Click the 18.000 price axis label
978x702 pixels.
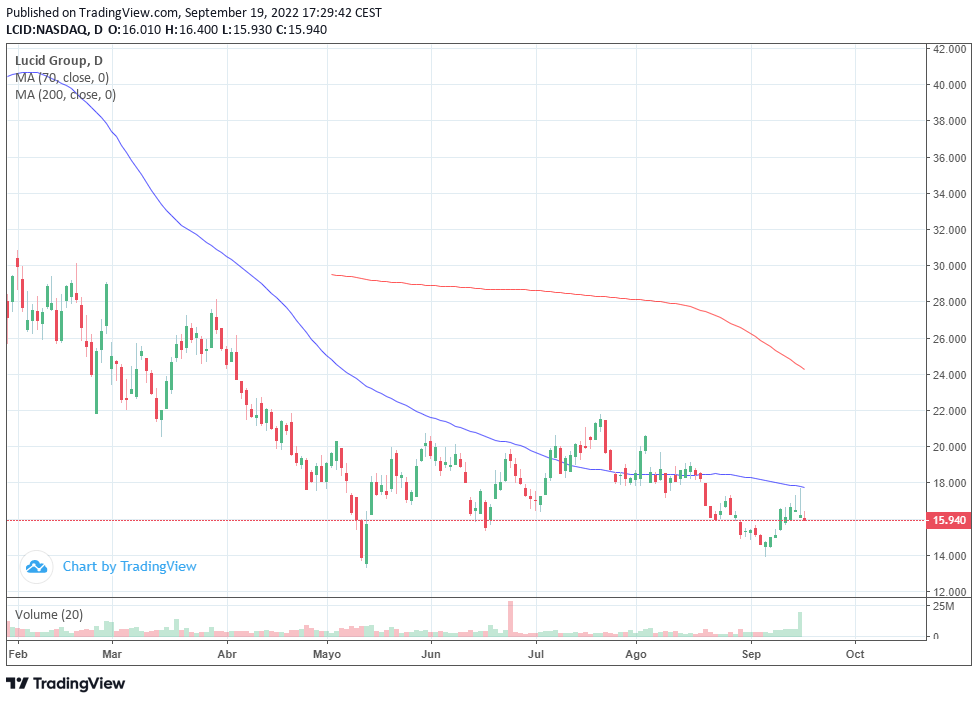949,483
